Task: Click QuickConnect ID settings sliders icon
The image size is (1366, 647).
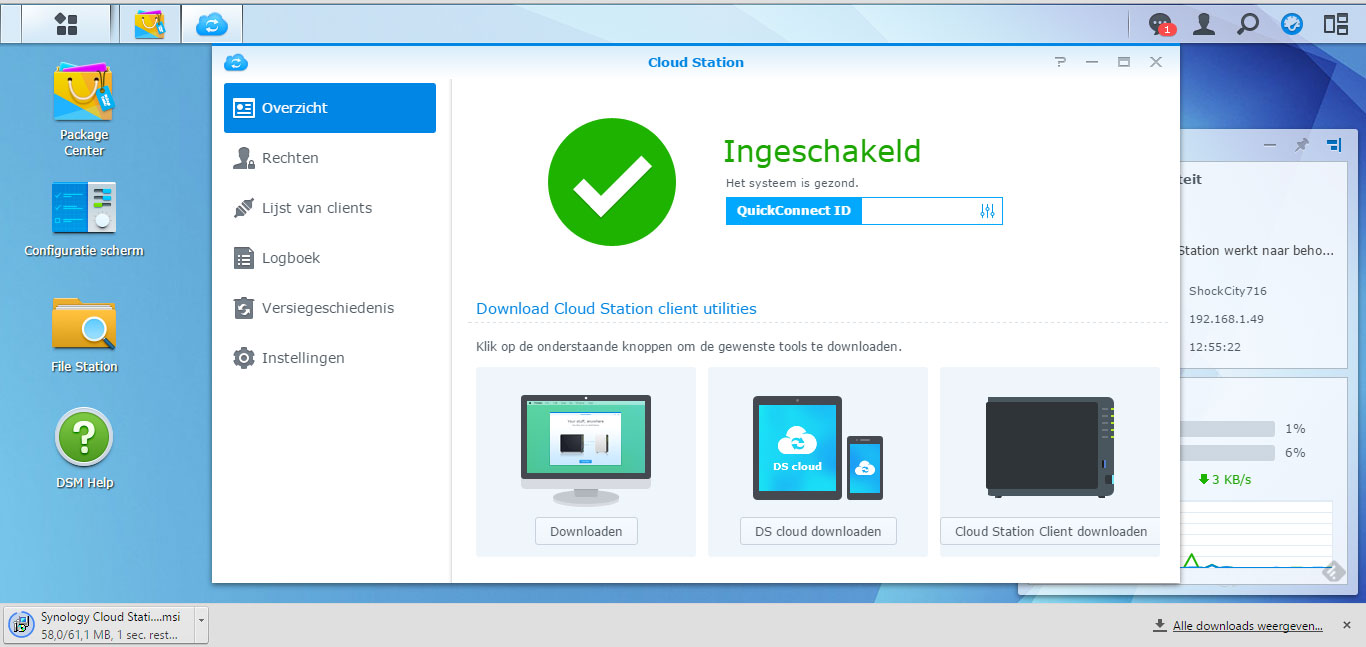Action: tap(988, 211)
